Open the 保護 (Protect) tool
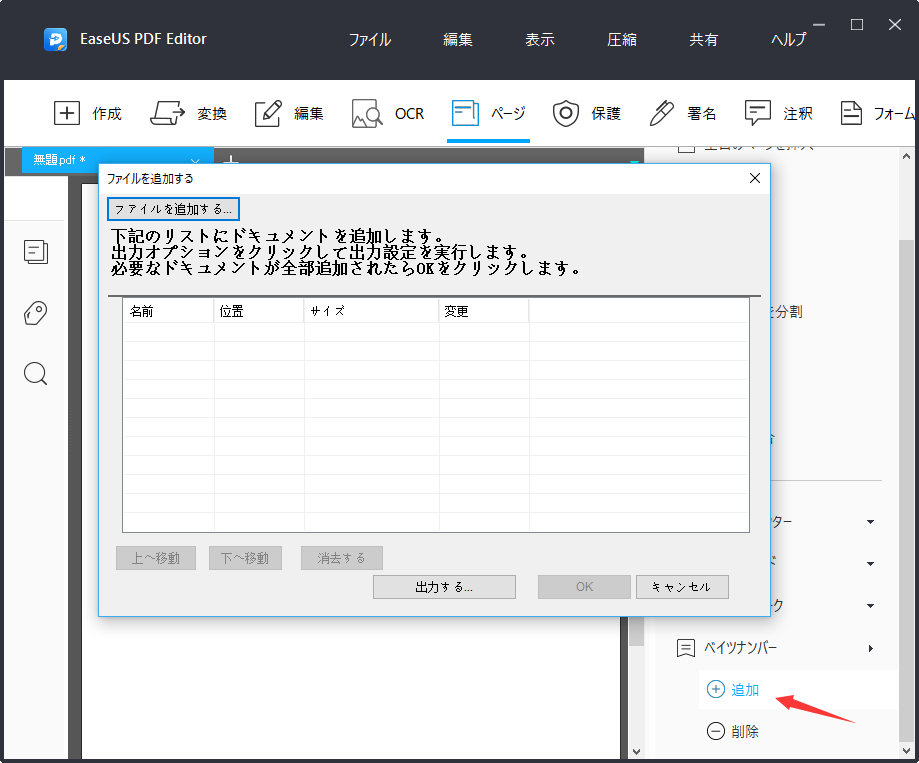 587,113
